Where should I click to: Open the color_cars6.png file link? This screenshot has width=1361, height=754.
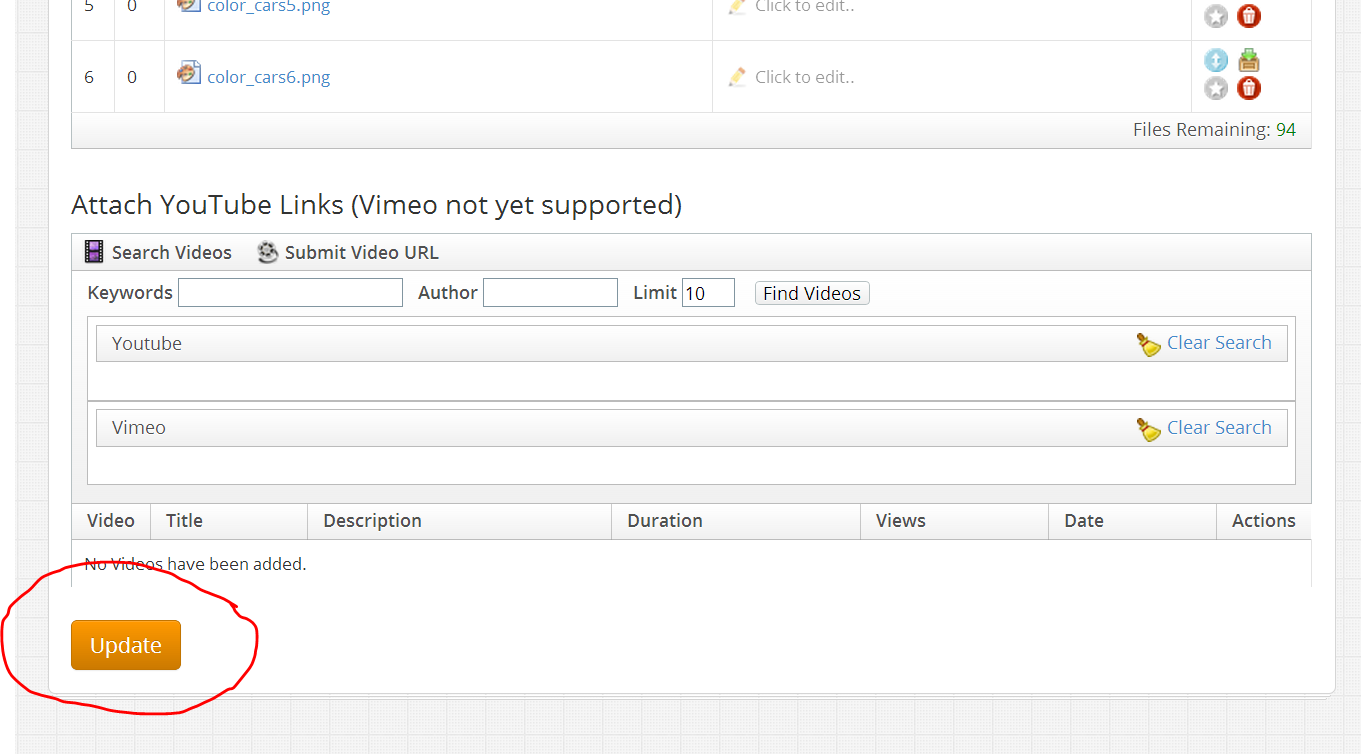click(x=268, y=76)
